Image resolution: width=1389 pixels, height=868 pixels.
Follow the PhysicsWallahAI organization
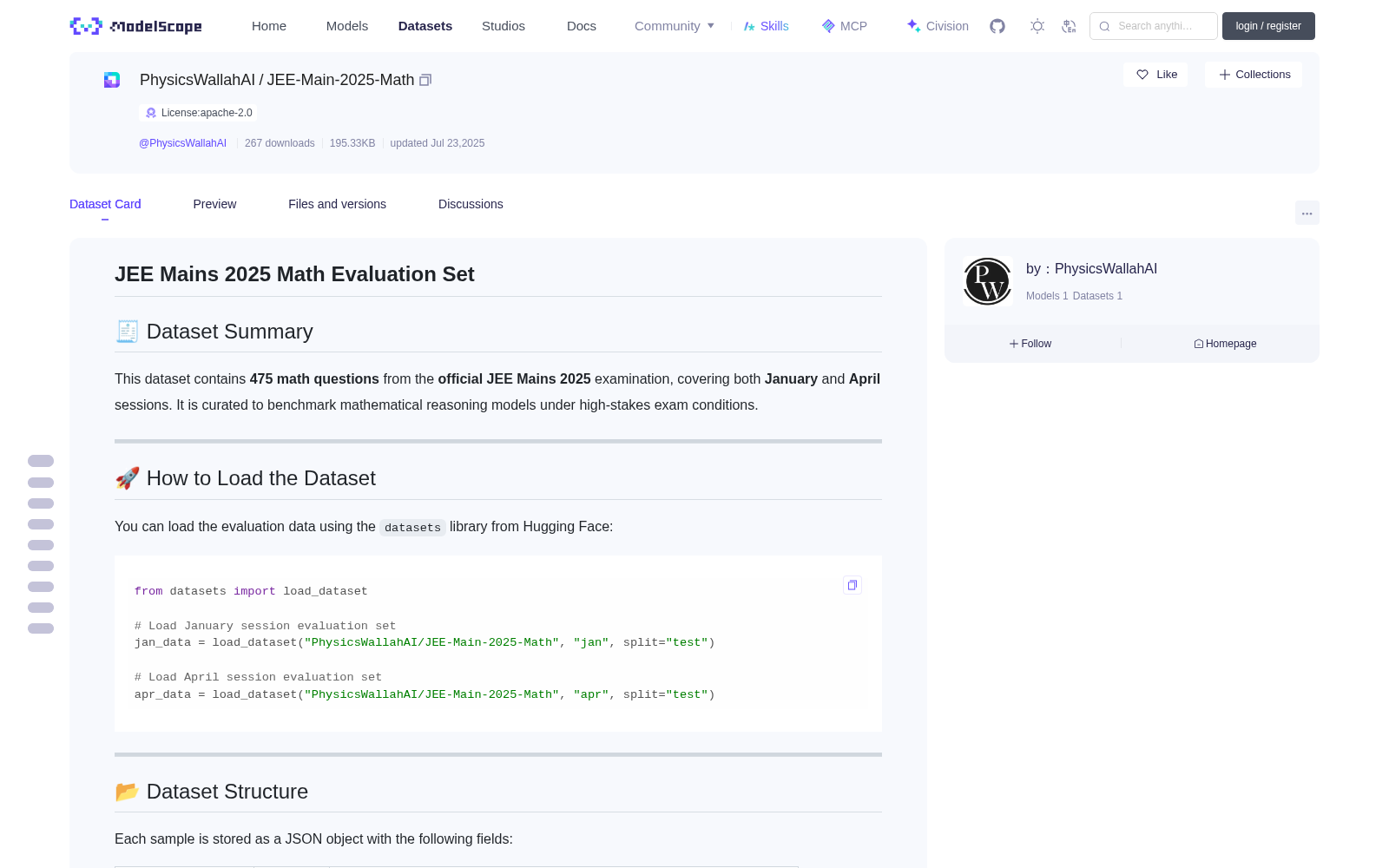point(1030,344)
